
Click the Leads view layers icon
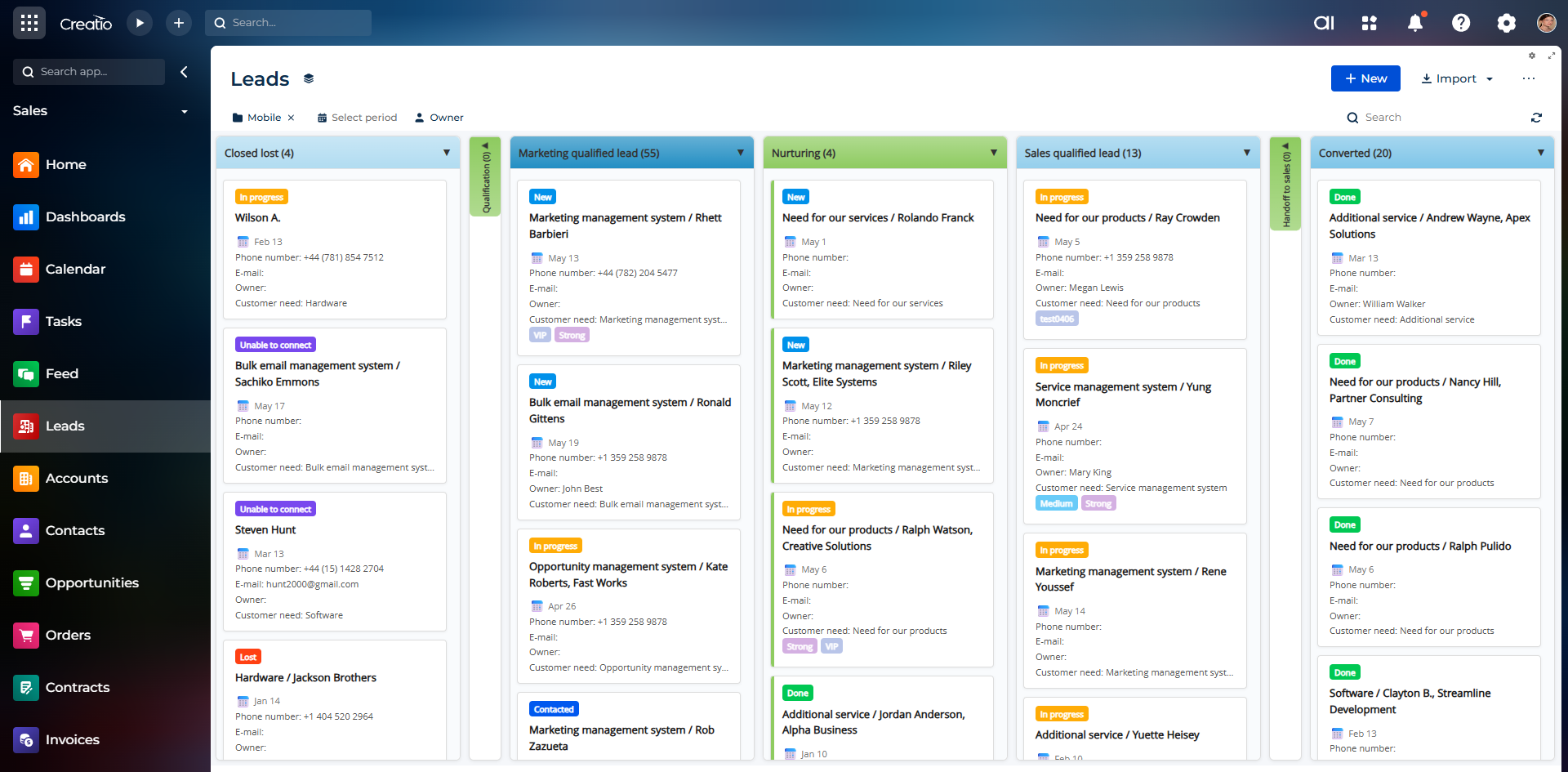[309, 79]
